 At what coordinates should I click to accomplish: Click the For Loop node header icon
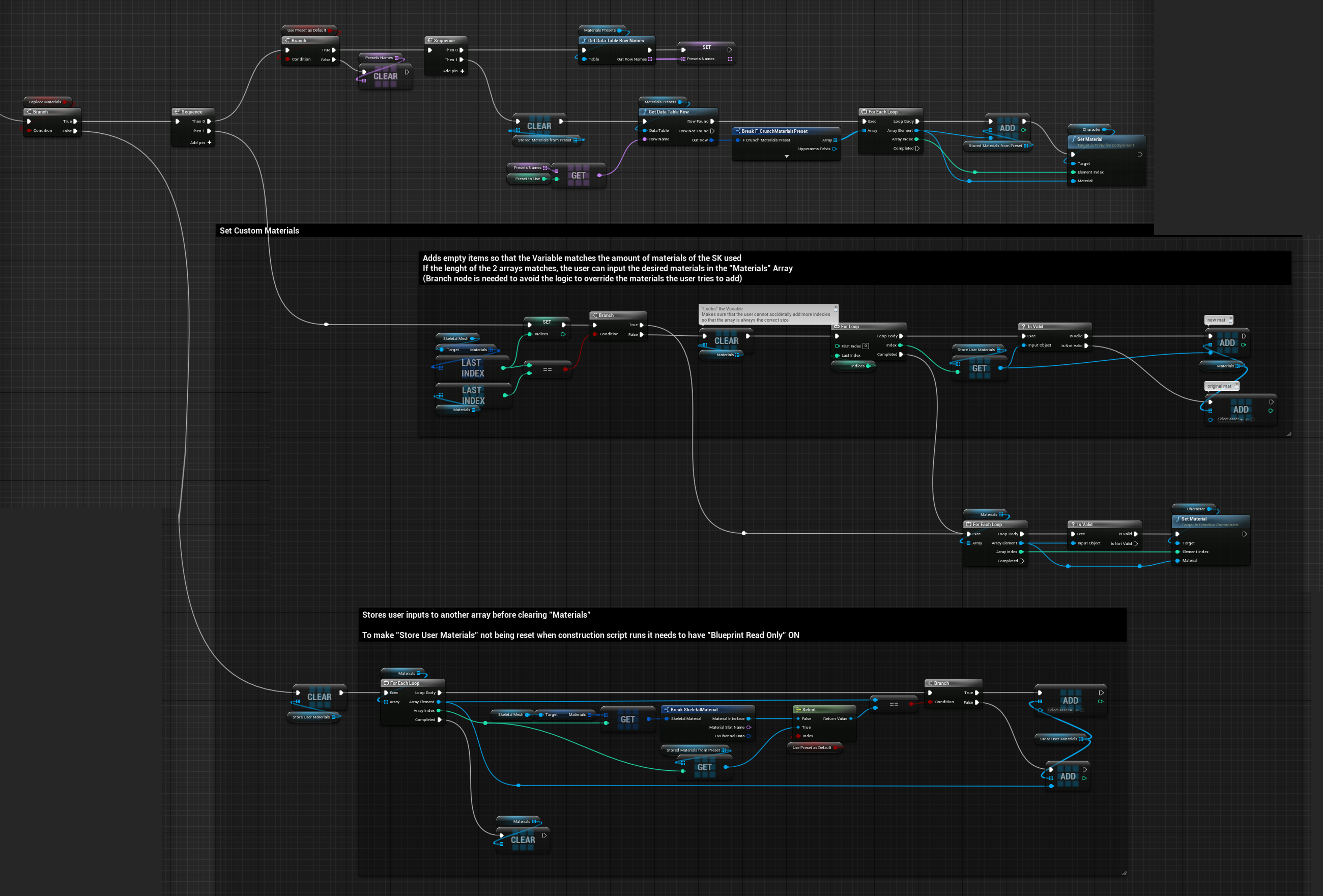[837, 327]
